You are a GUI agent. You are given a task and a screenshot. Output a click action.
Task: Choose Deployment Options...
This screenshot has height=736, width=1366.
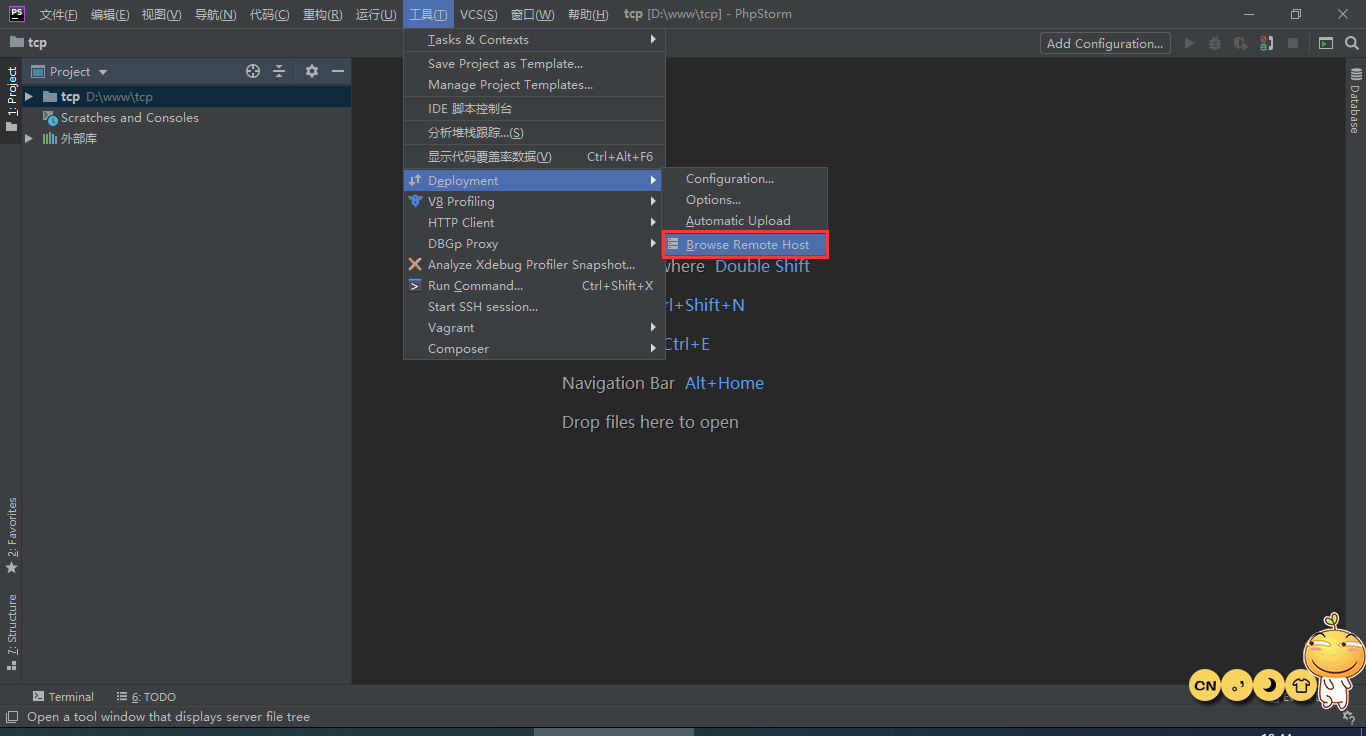pos(745,200)
